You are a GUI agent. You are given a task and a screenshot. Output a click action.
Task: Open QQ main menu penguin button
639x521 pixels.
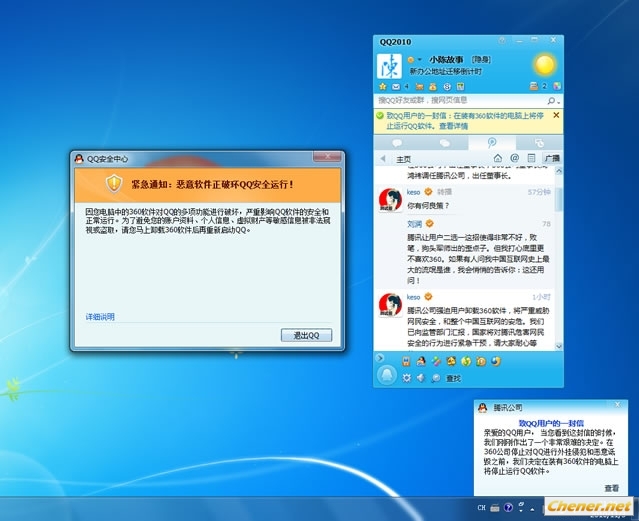pyautogui.click(x=387, y=375)
